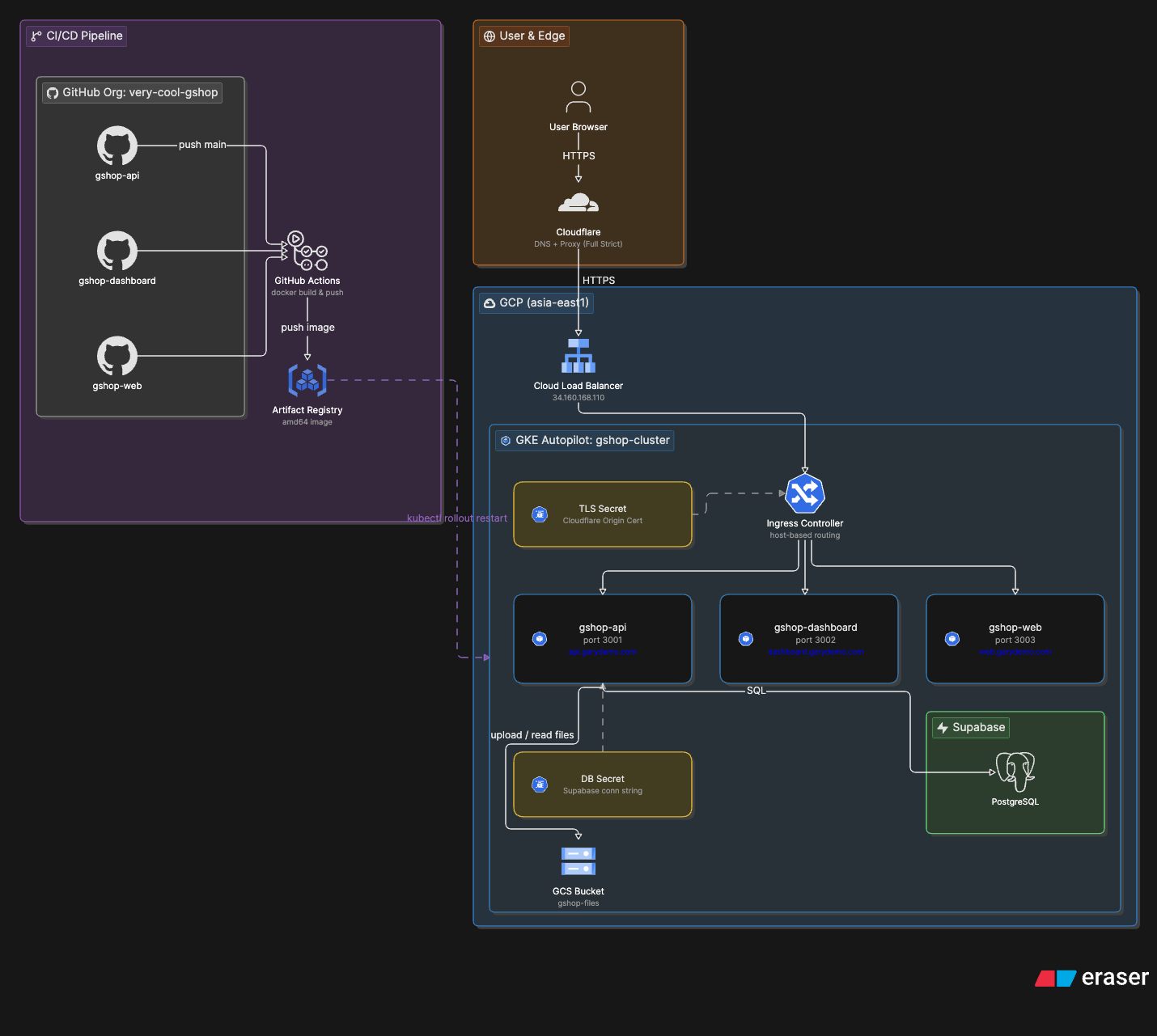The image size is (1157, 1036).
Task: Select the PostgreSQL elephant icon
Action: tap(1015, 772)
